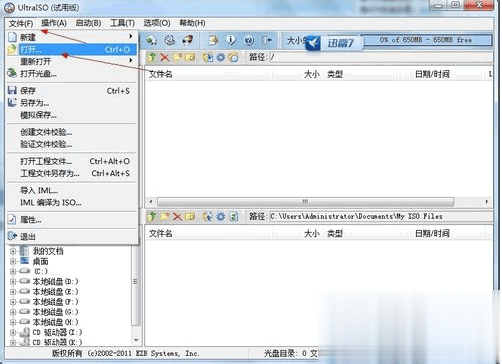Click the gear icon in upper pane toolbar

221,57
